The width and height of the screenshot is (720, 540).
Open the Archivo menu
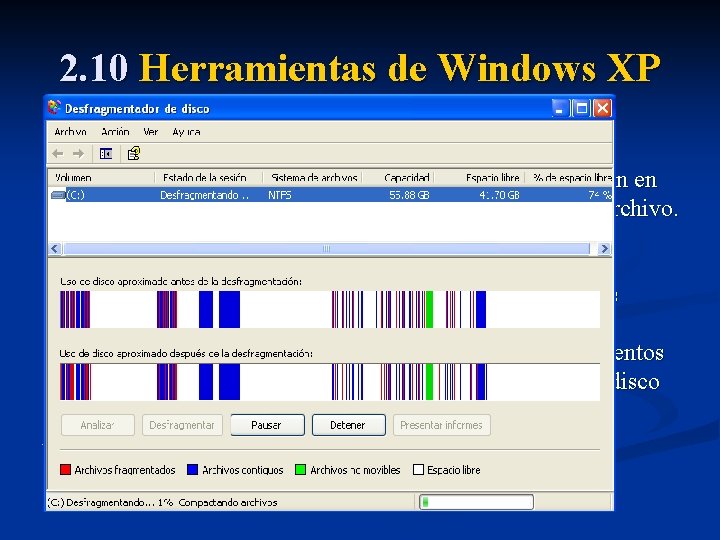click(x=70, y=132)
